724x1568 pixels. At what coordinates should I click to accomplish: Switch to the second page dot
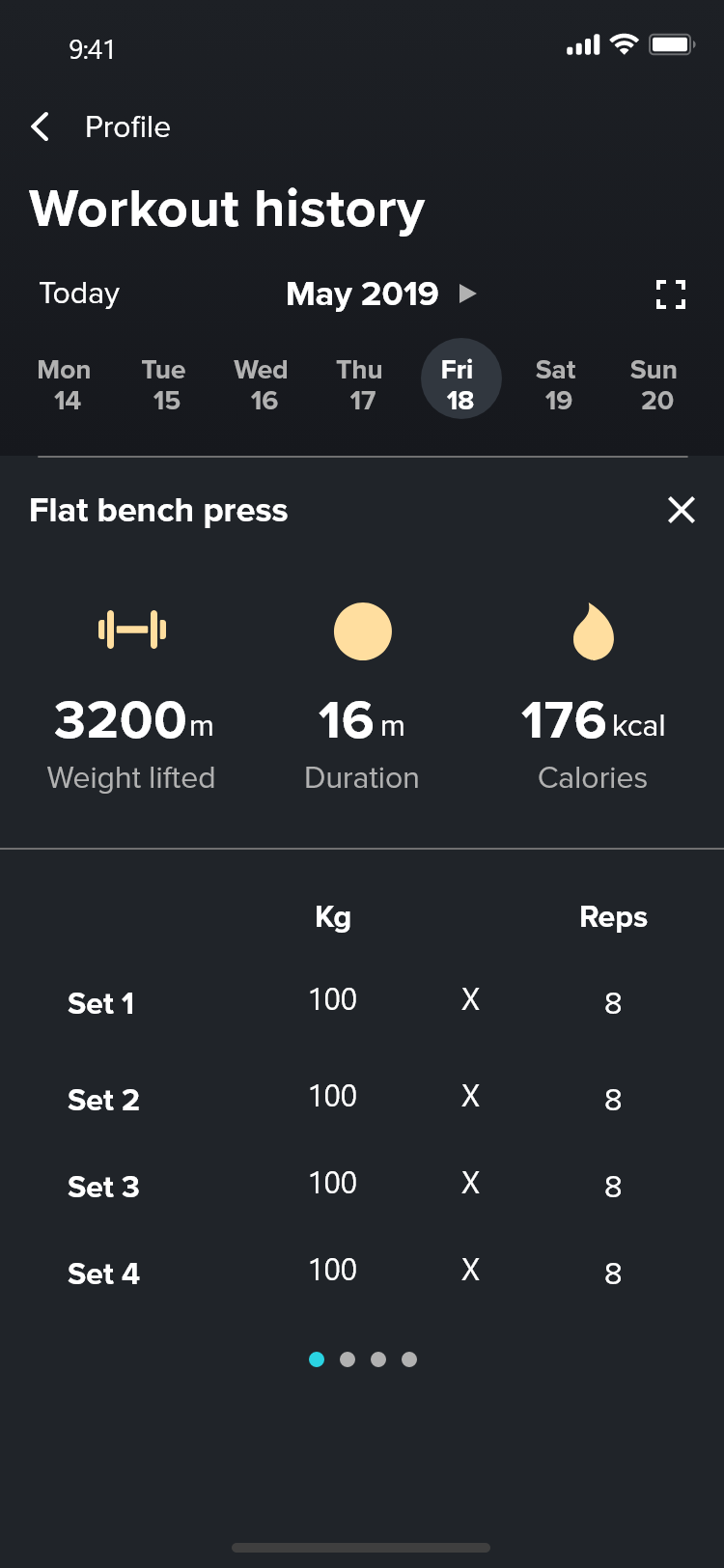pyautogui.click(x=348, y=1359)
